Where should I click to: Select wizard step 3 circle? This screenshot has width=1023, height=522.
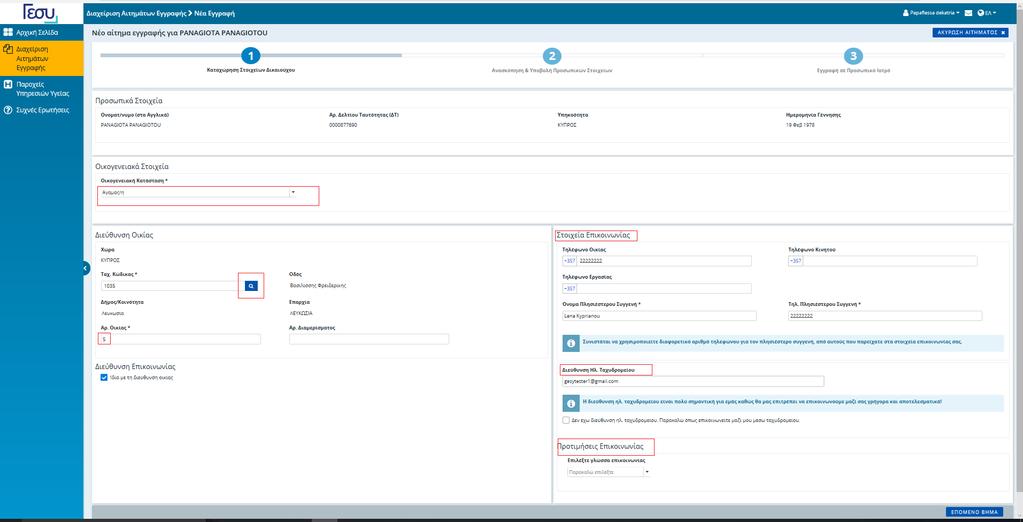pyautogui.click(x=852, y=56)
